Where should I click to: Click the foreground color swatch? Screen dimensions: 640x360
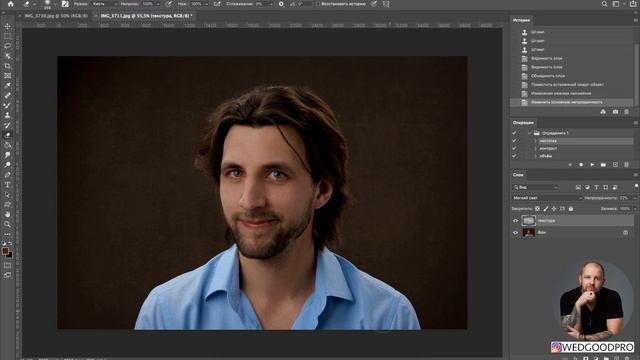click(x=5, y=251)
